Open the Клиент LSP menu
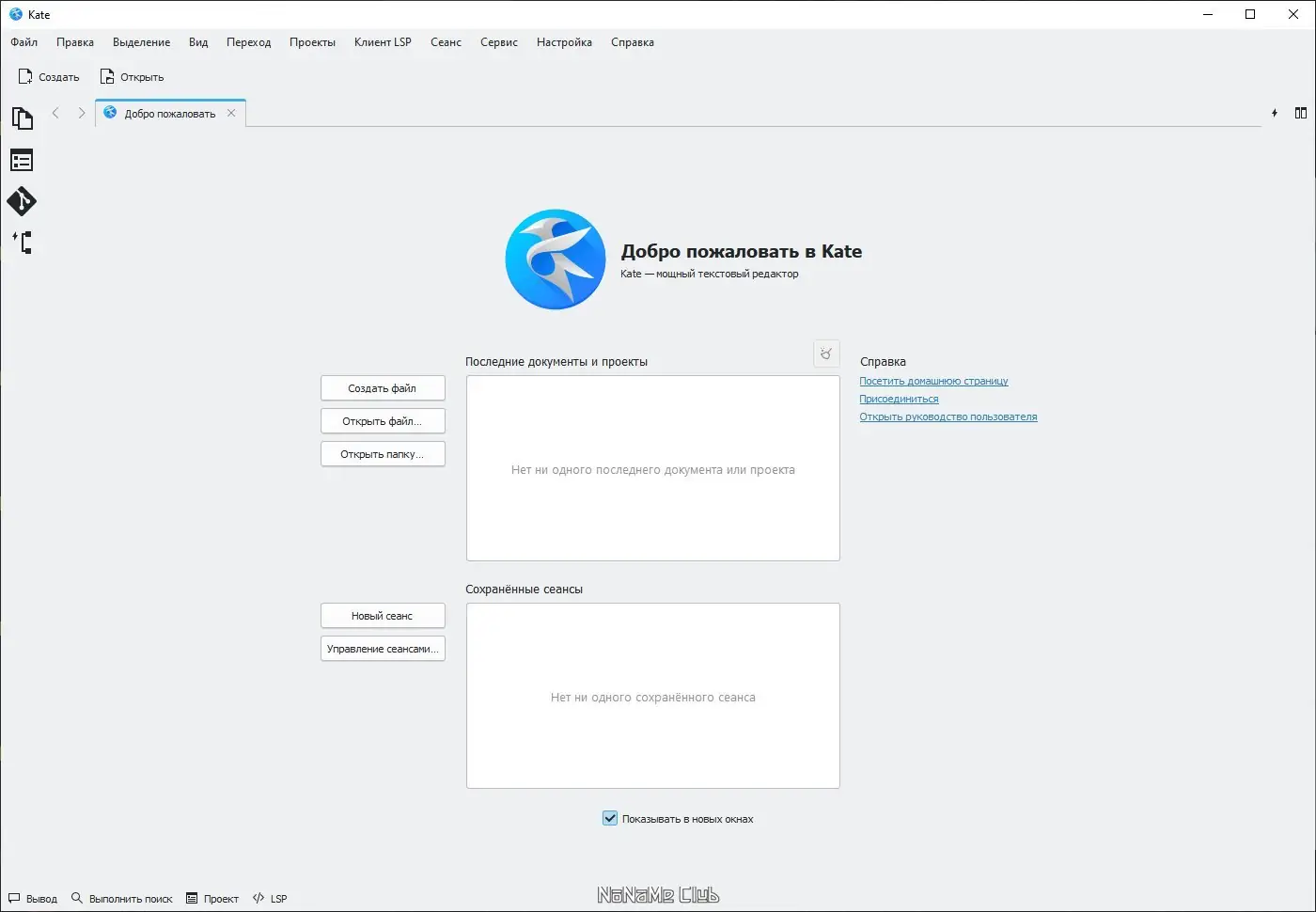Screen dimensions: 1316x912 pyautogui.click(x=384, y=42)
